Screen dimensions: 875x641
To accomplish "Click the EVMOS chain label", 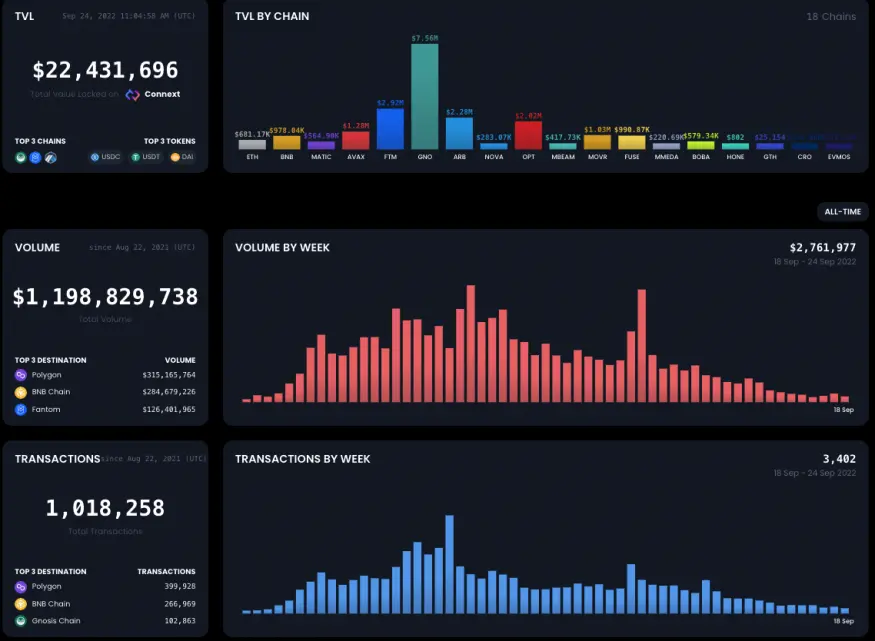I will click(839, 157).
